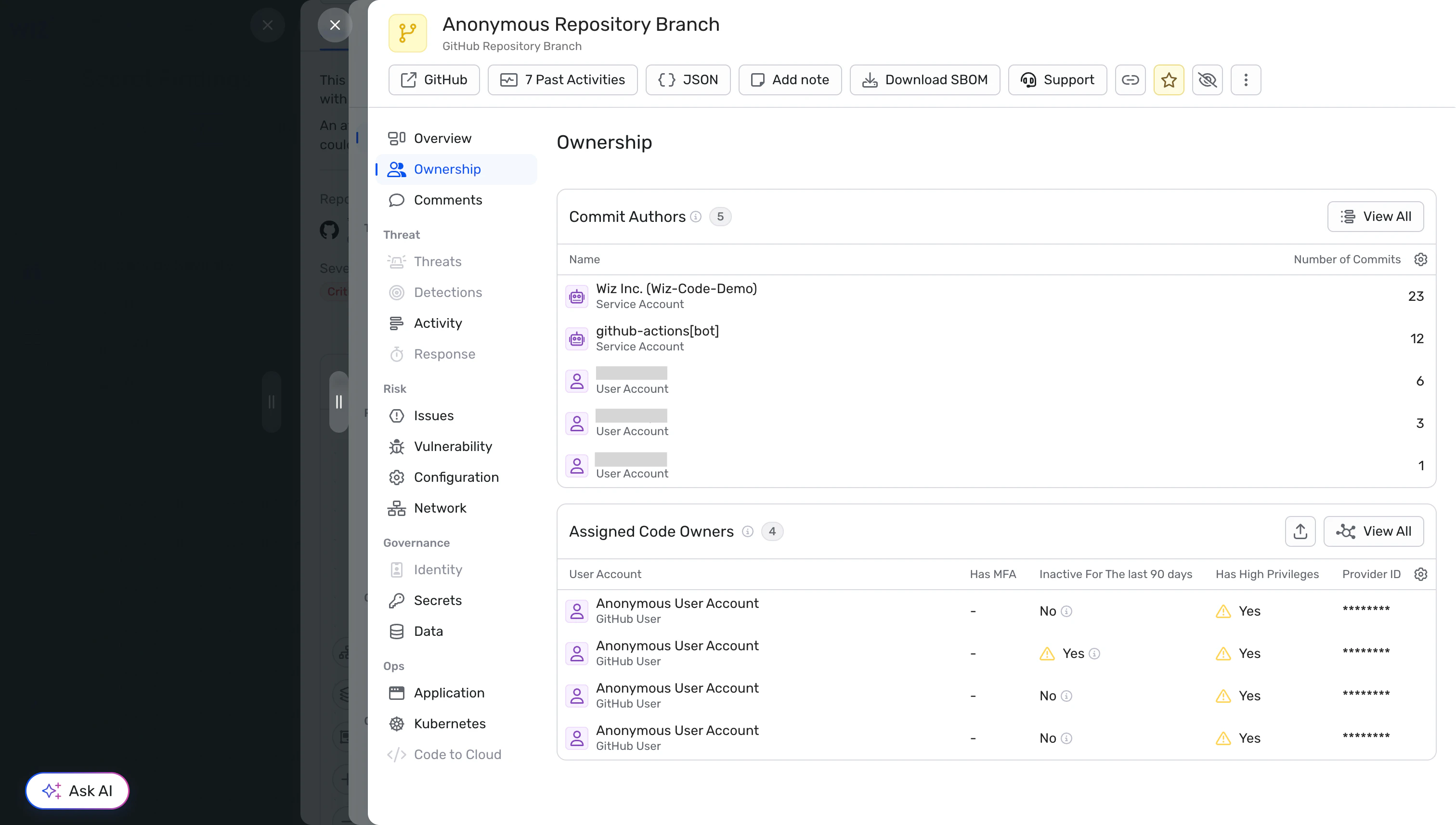Screen dimensions: 1456x825
Task: Click the dimmed background resize handle
Action: tap(272, 402)
